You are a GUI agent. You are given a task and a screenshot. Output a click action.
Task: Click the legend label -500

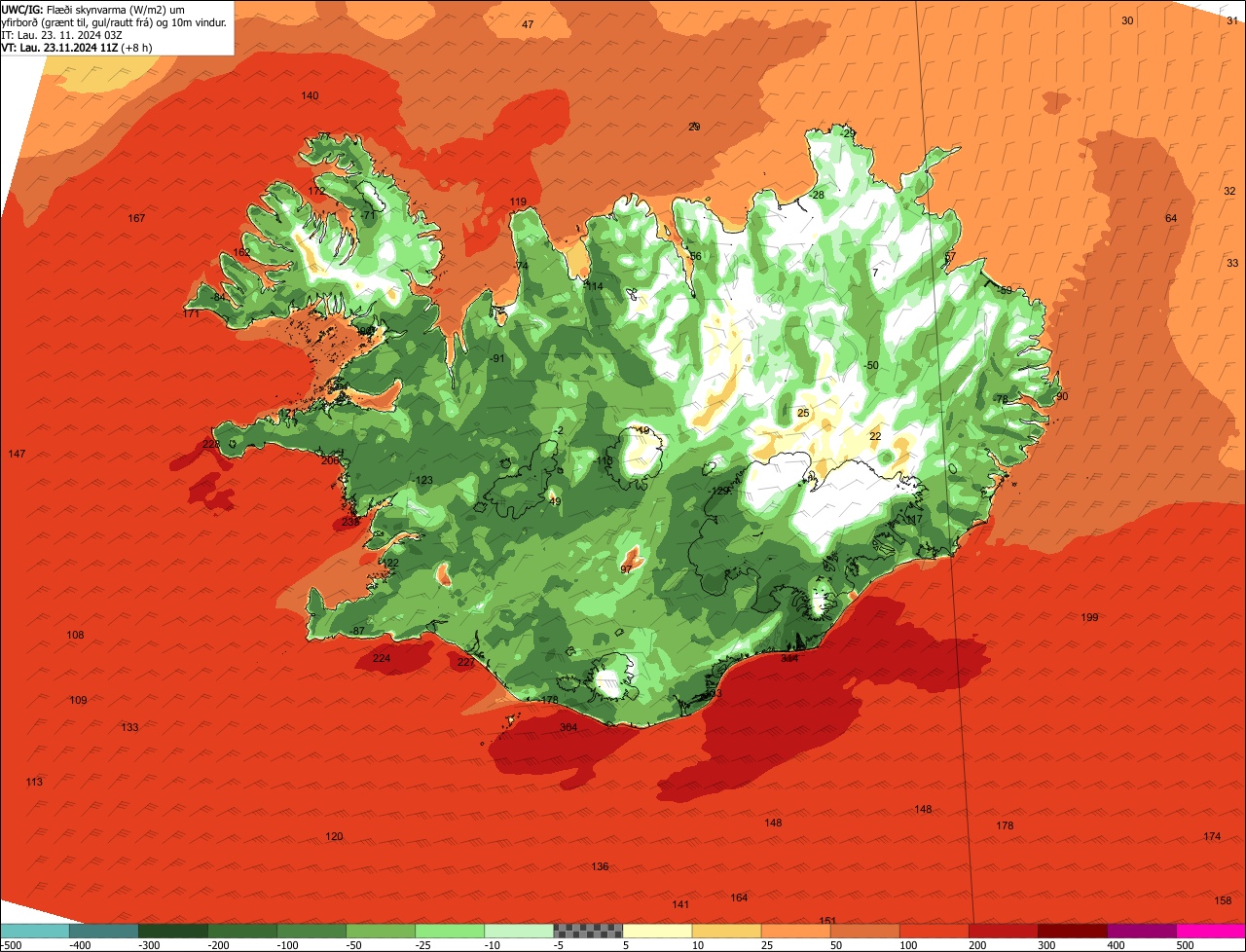click(10, 944)
